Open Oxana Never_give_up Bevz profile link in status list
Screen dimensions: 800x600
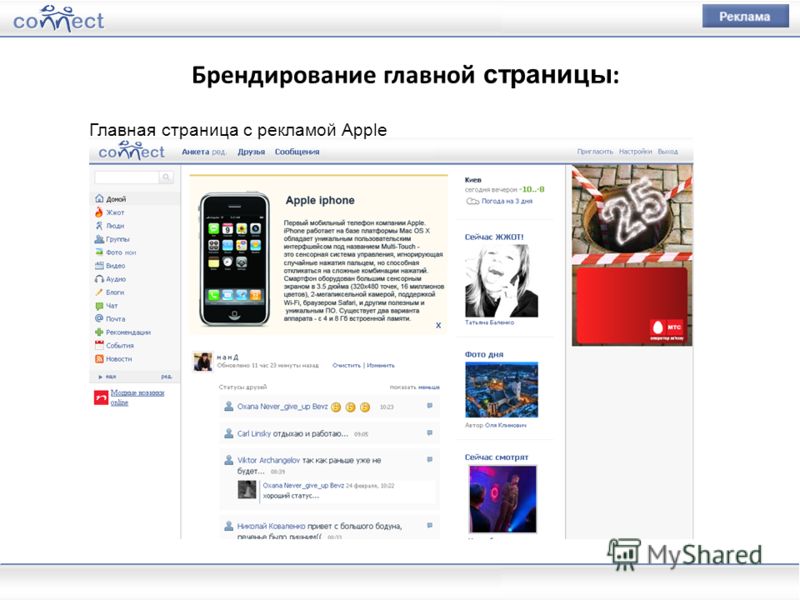pyautogui.click(x=282, y=407)
